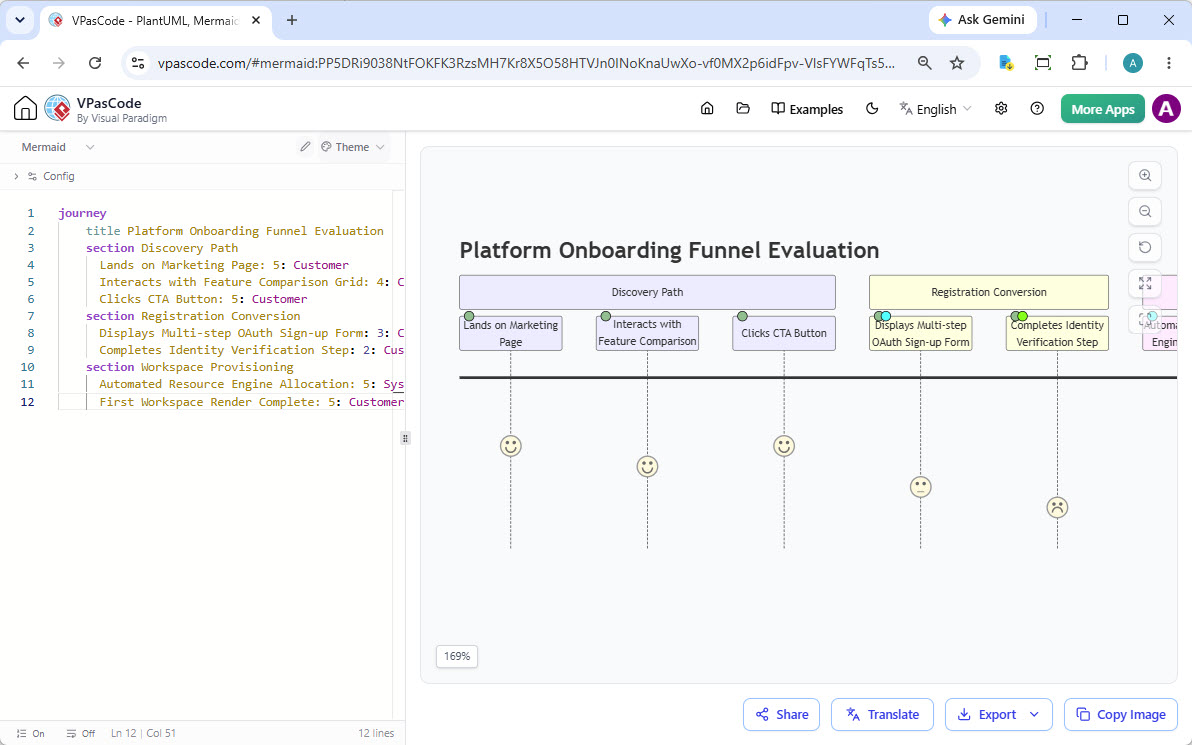The width and height of the screenshot is (1192, 745).
Task: Click the browser back arrow
Action: 23,63
